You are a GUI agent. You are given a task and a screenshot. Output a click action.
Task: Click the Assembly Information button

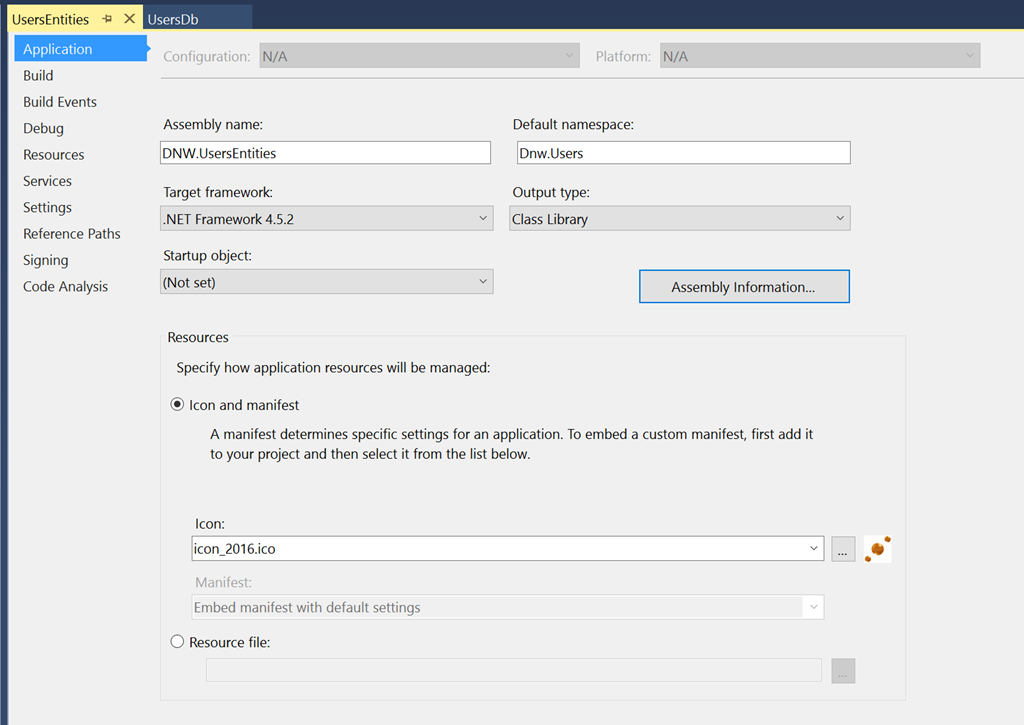tap(743, 287)
